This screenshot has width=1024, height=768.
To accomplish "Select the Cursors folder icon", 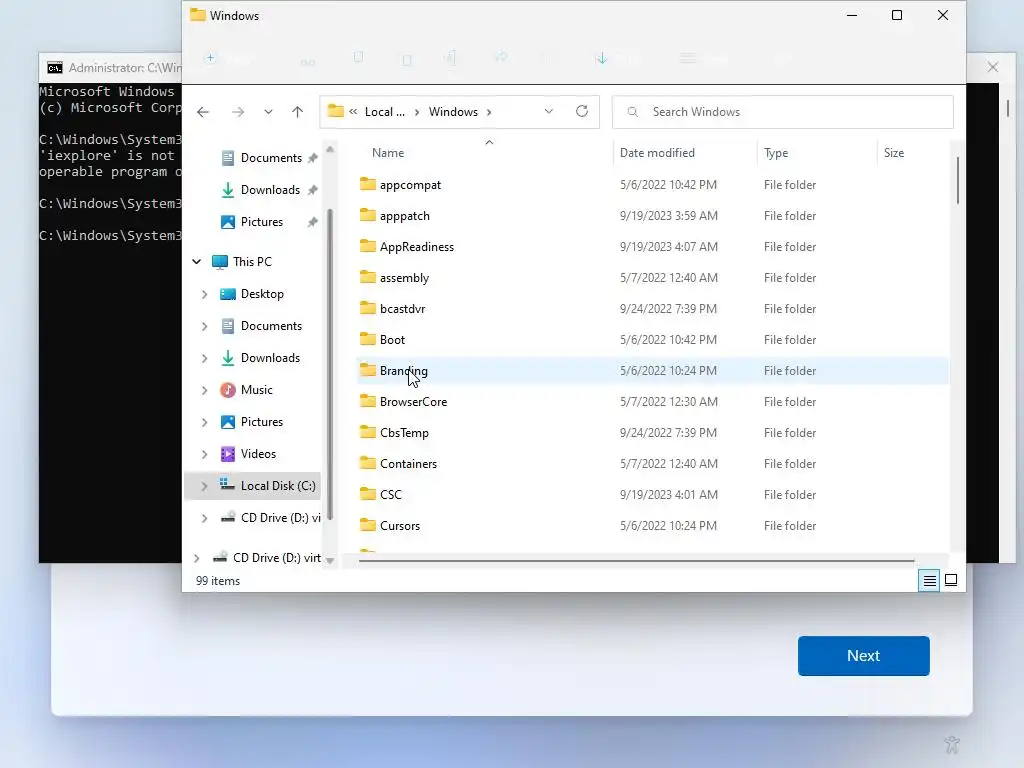I will click(x=368, y=525).
